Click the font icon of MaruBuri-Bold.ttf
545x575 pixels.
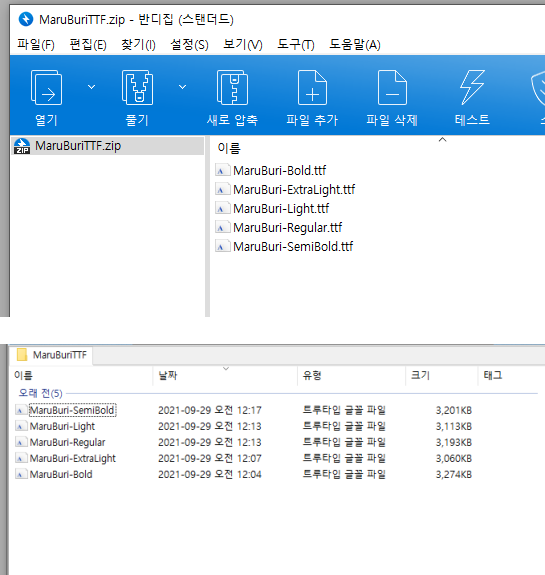[x=223, y=171]
